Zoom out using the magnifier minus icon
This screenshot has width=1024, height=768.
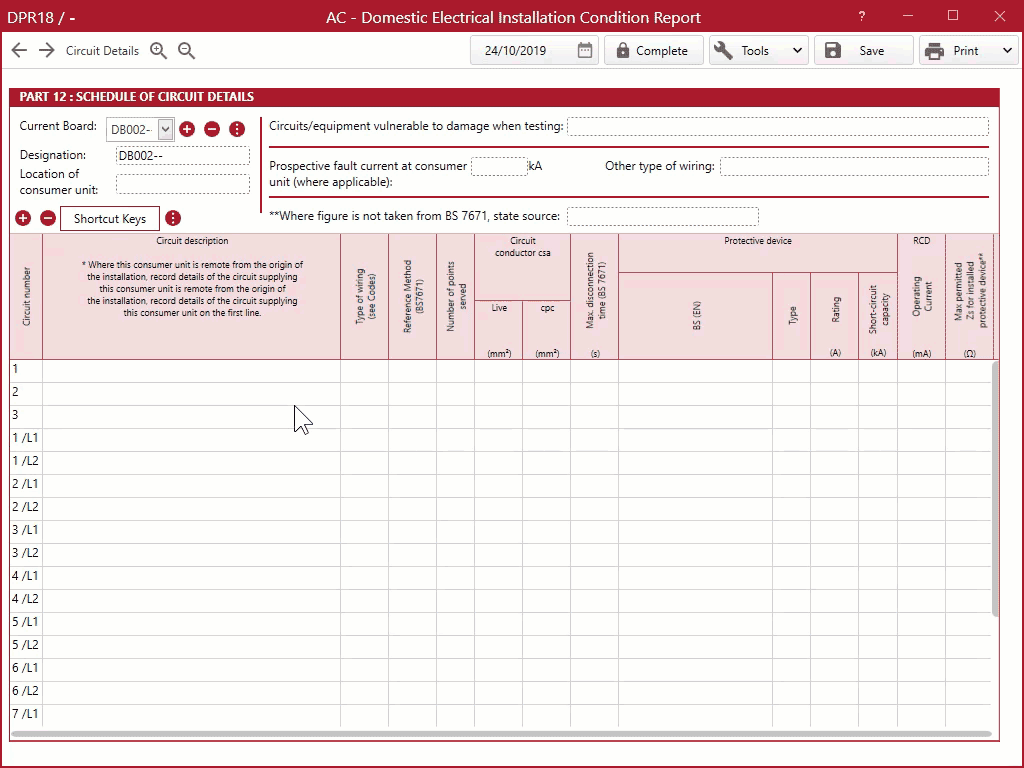coord(186,51)
